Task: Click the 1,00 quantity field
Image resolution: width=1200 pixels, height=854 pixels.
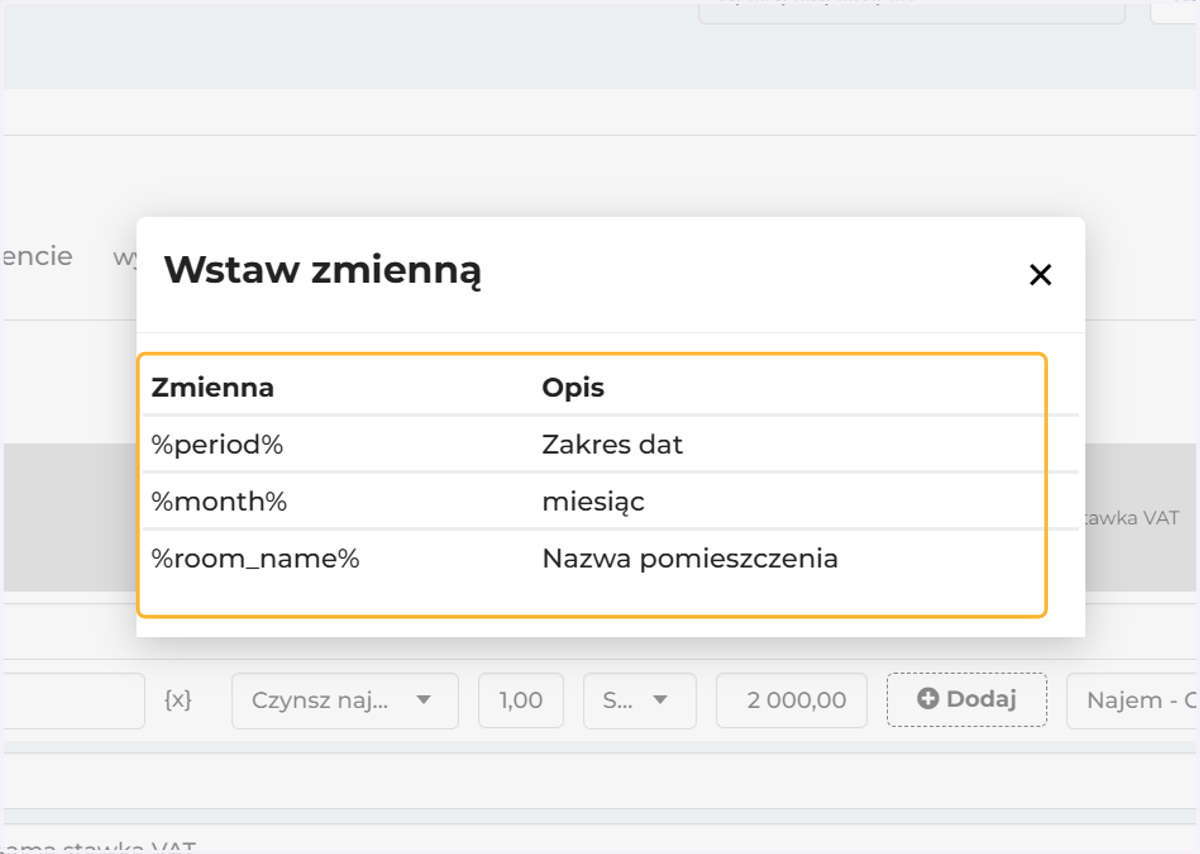Action: pyautogui.click(x=521, y=700)
